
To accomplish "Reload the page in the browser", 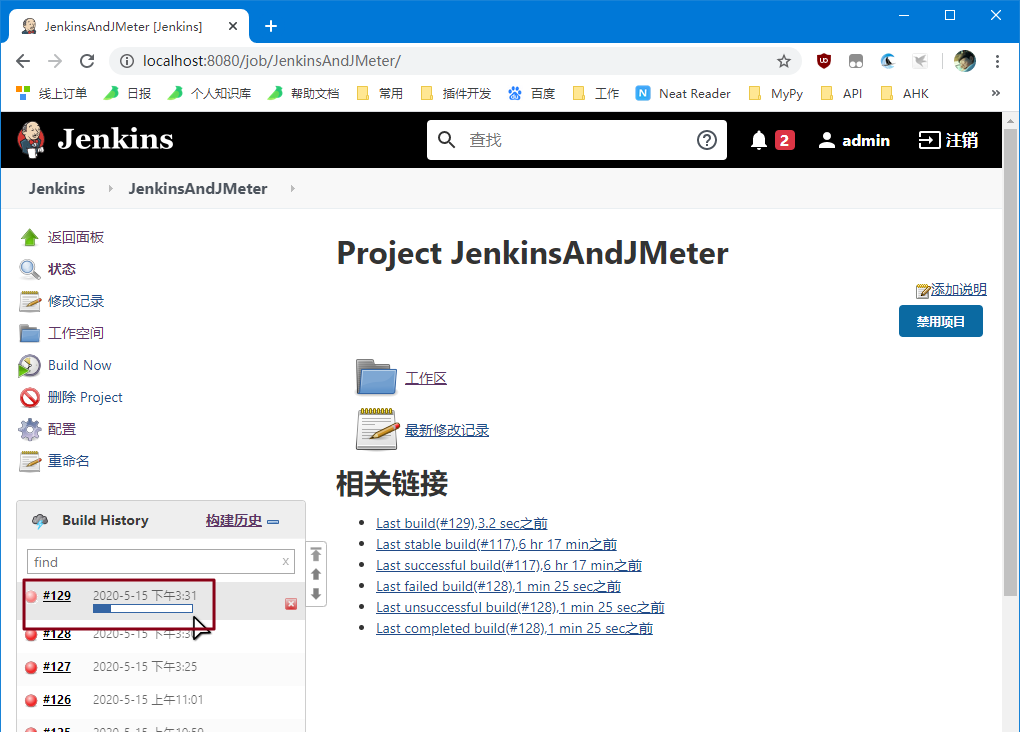I will (x=87, y=61).
